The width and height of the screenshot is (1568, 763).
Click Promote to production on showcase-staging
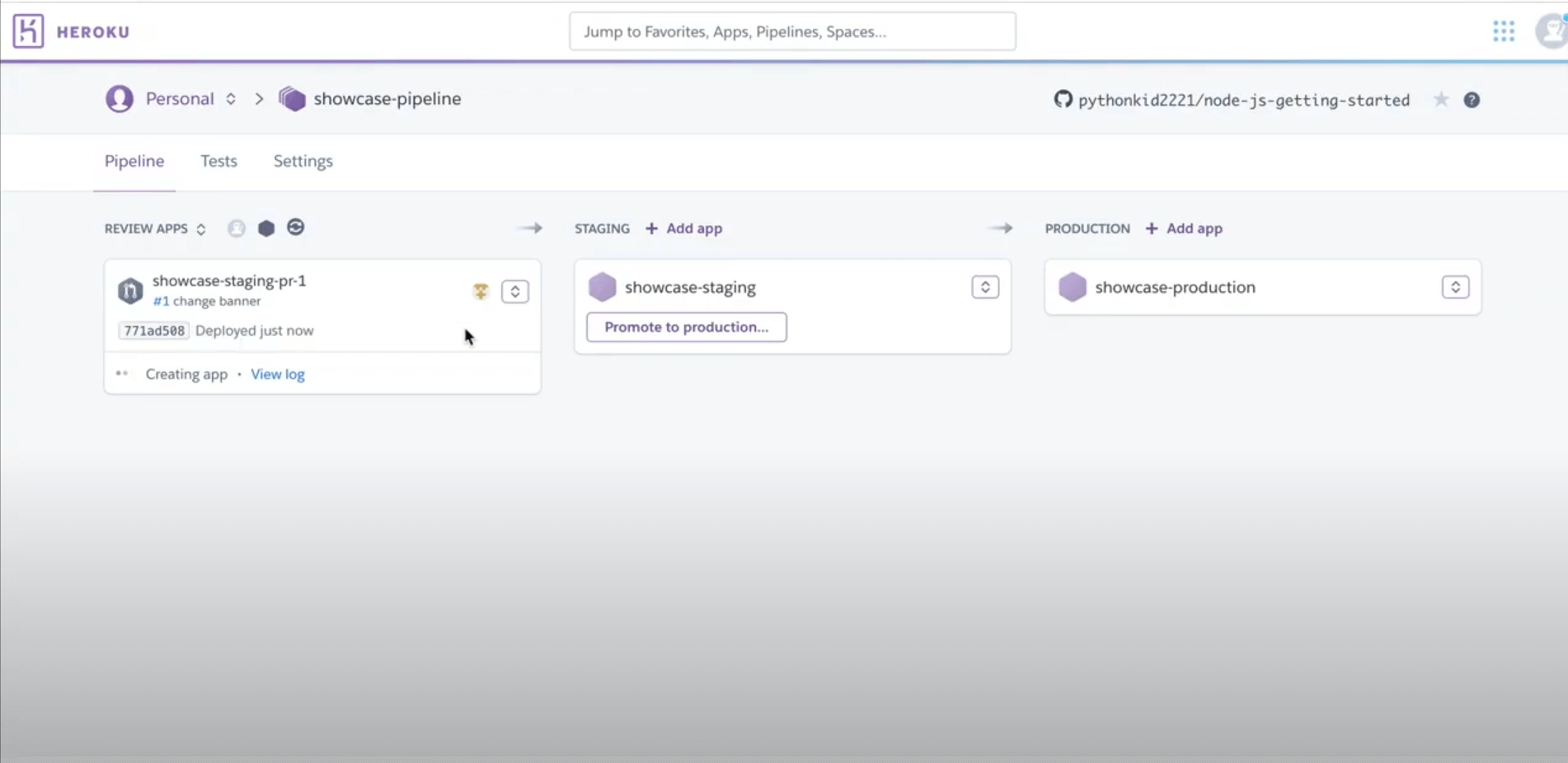tap(685, 327)
